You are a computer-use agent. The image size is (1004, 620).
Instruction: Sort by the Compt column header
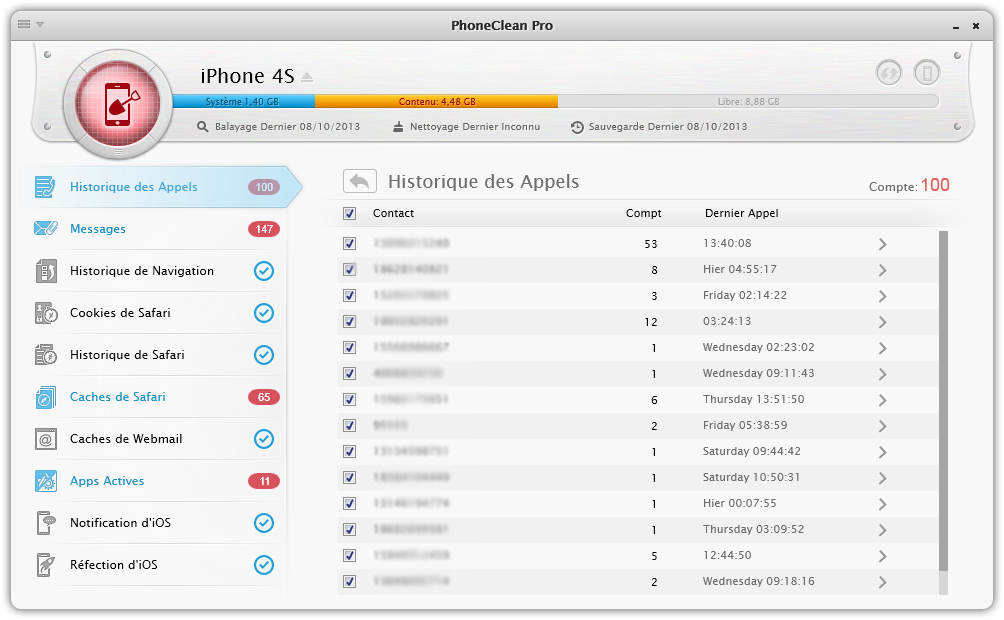pos(644,213)
